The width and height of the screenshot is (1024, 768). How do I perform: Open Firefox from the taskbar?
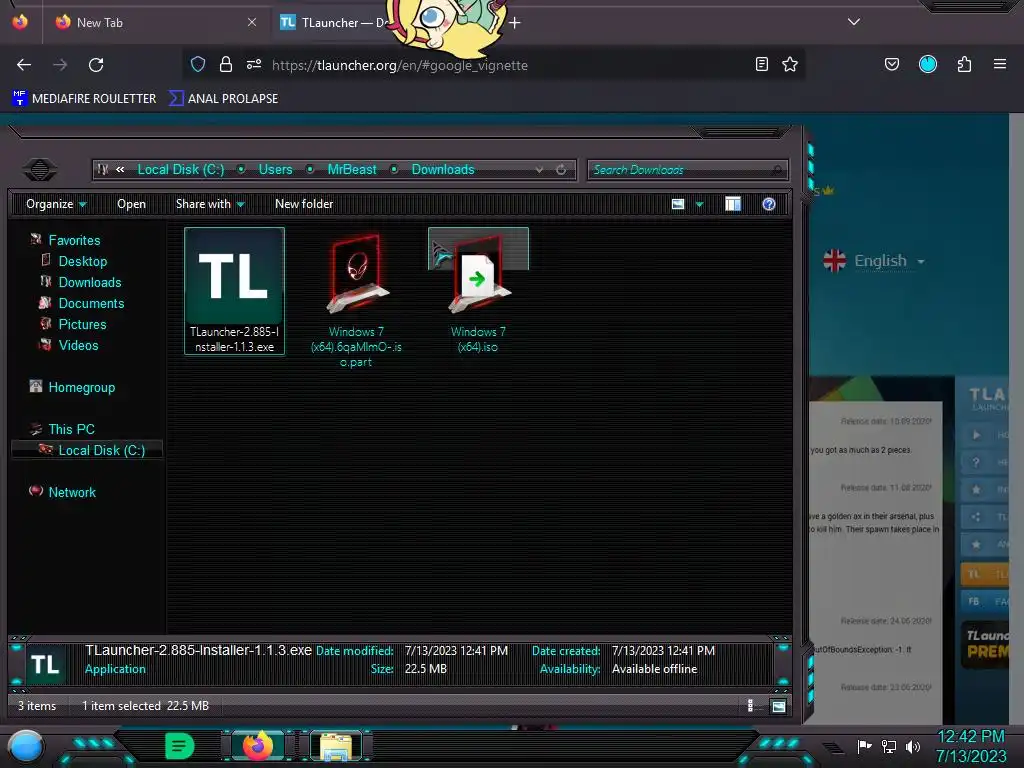(258, 746)
